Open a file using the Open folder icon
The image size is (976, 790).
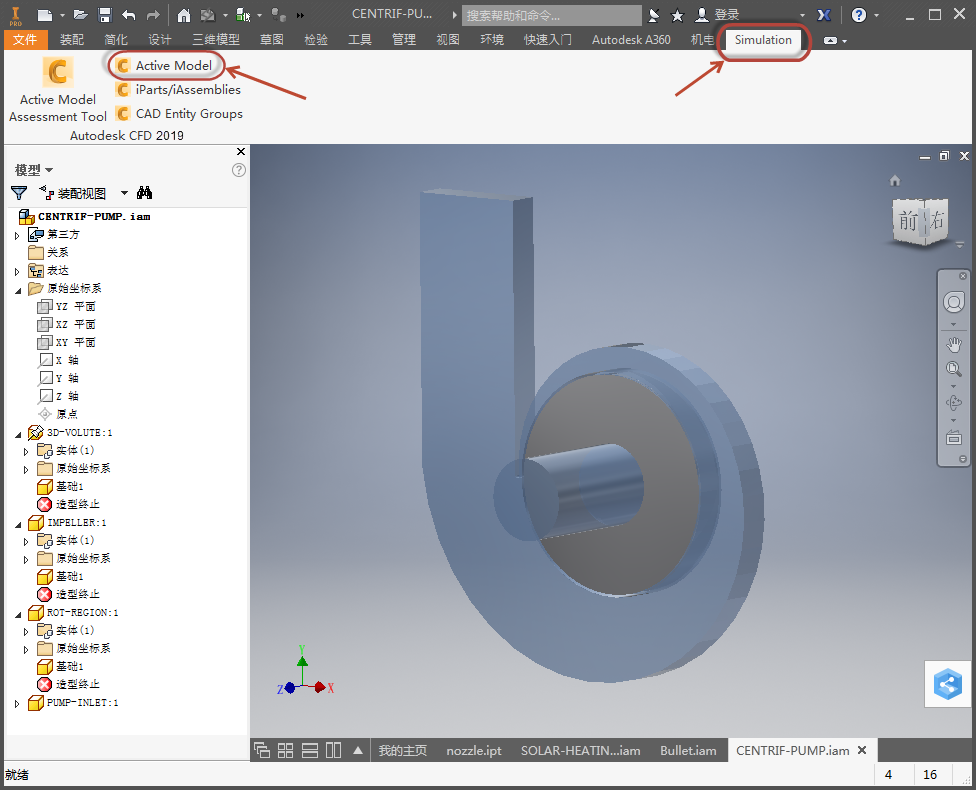[x=80, y=15]
